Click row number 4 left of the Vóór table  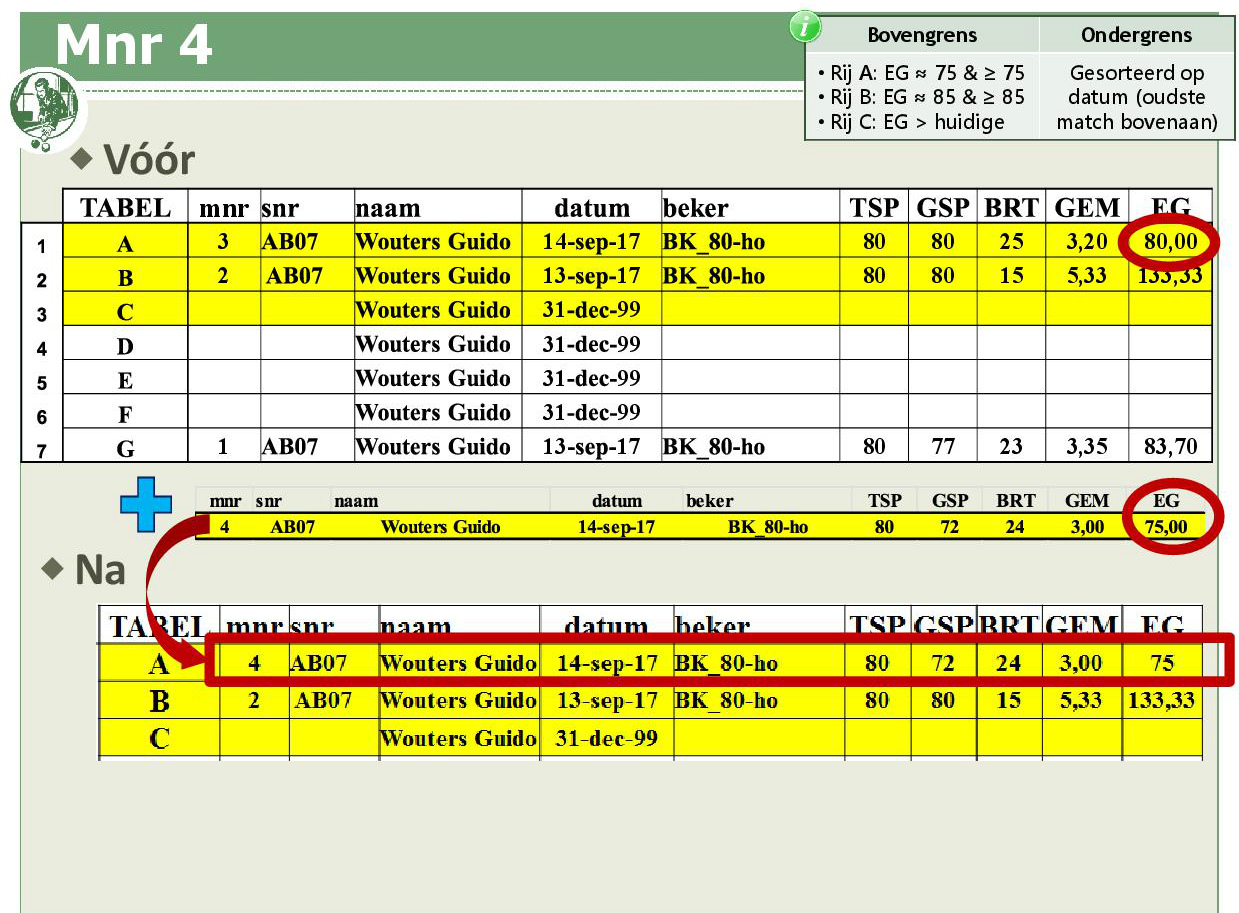click(42, 350)
